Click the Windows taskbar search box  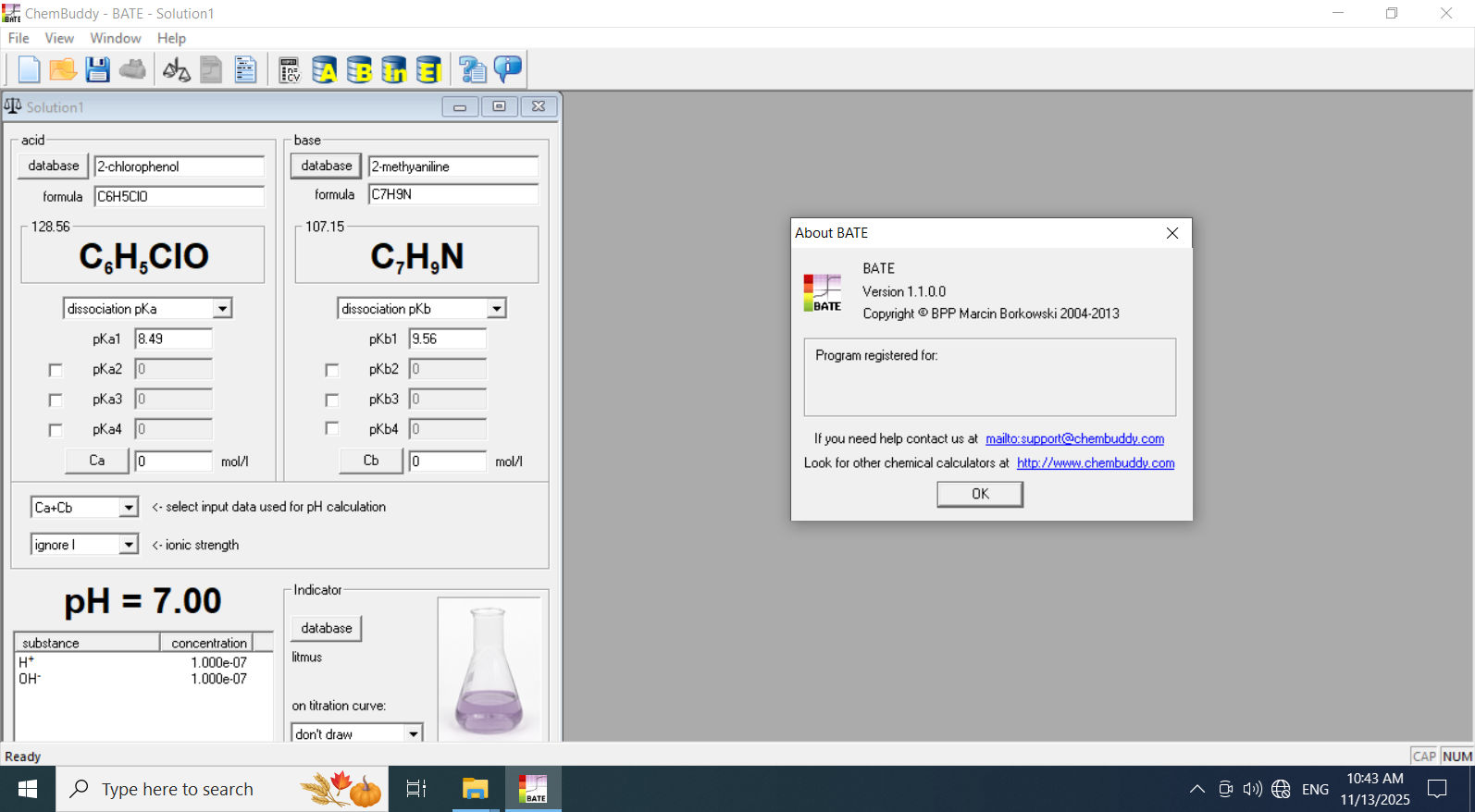(x=222, y=789)
